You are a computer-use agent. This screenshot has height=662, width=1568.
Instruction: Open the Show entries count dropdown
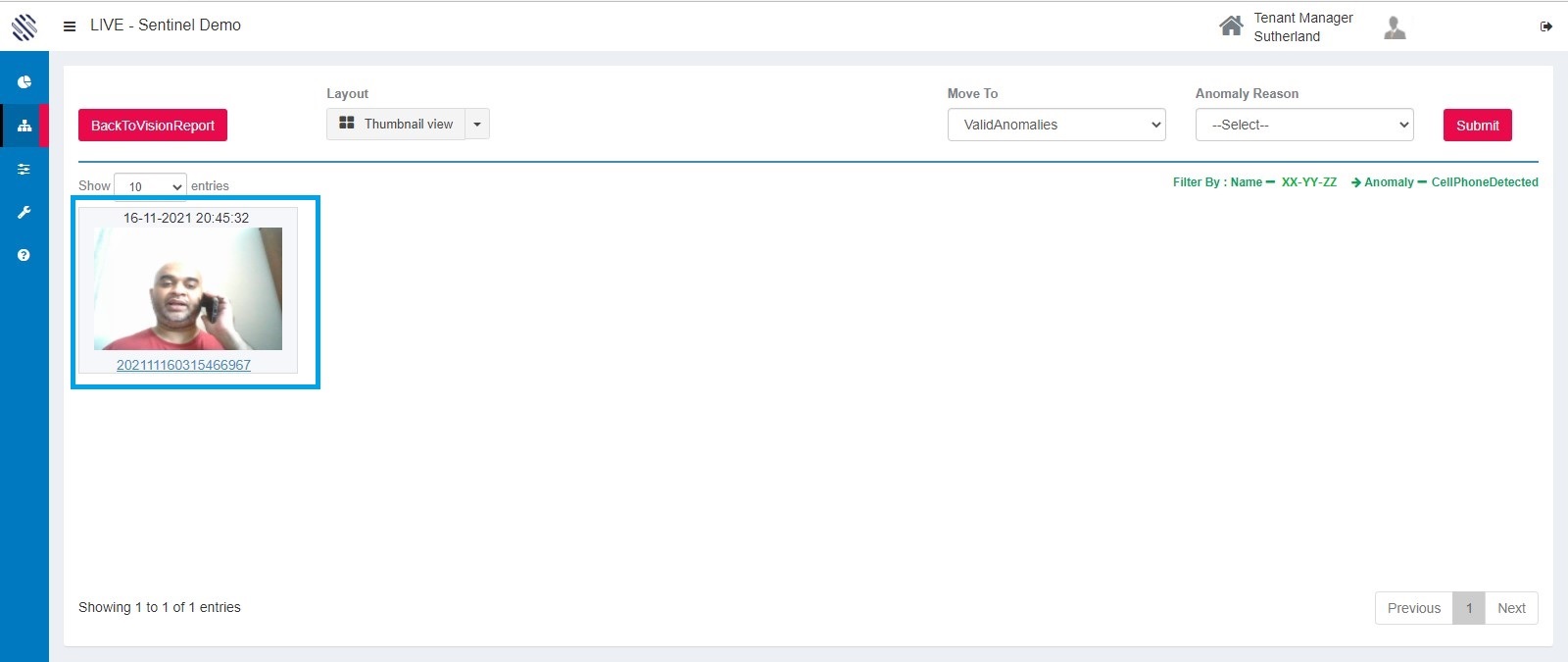150,186
